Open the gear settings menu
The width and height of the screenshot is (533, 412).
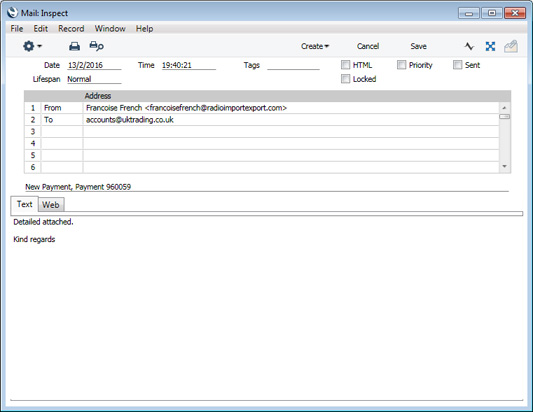32,46
